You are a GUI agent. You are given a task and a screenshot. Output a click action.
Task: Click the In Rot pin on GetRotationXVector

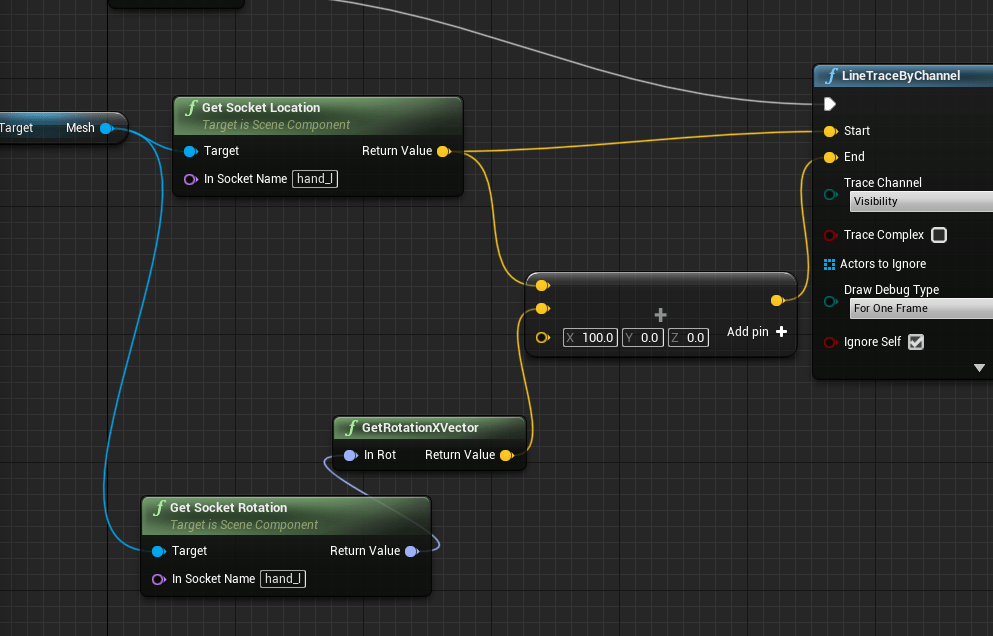349,455
